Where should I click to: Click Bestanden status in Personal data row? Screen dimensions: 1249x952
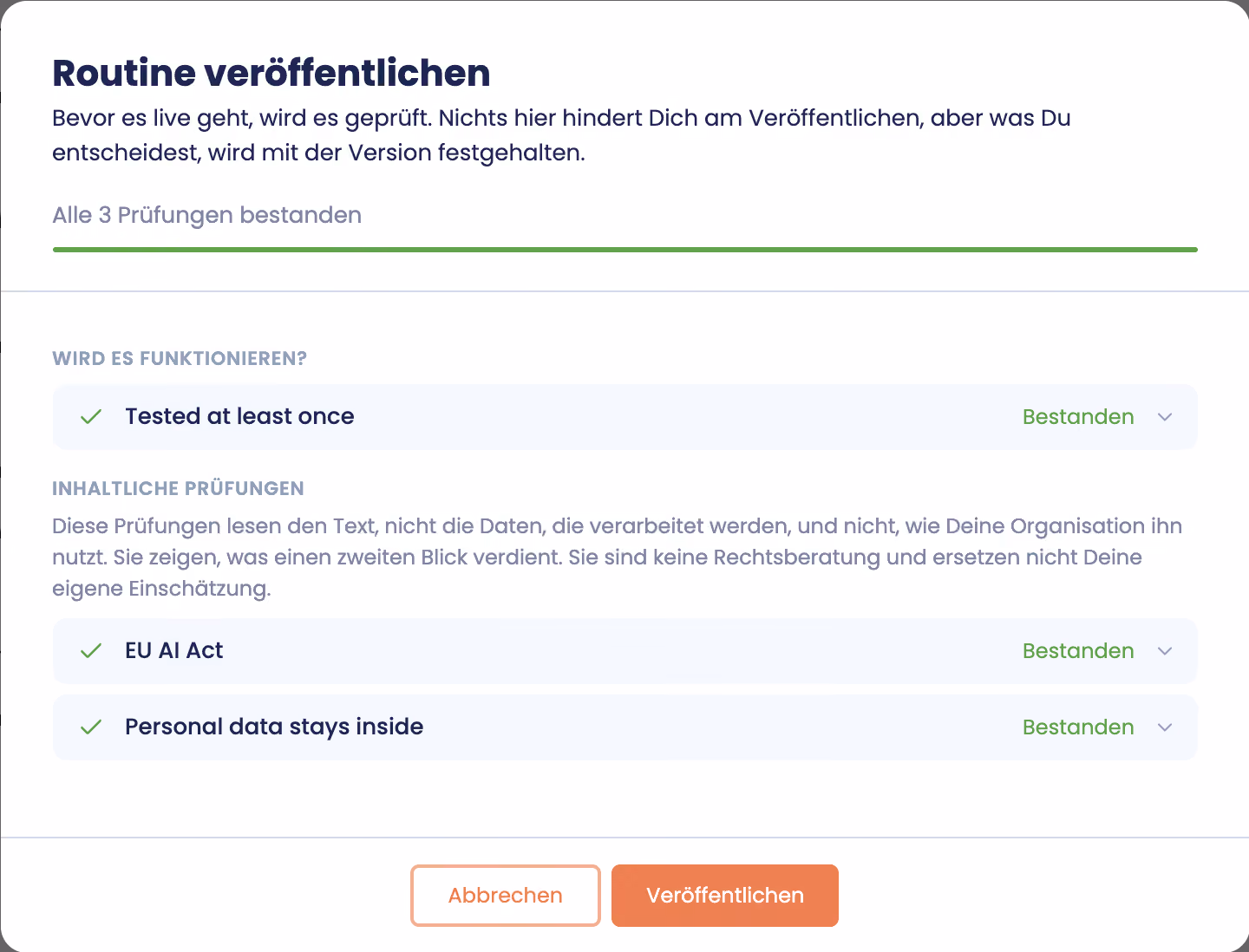coord(1078,727)
